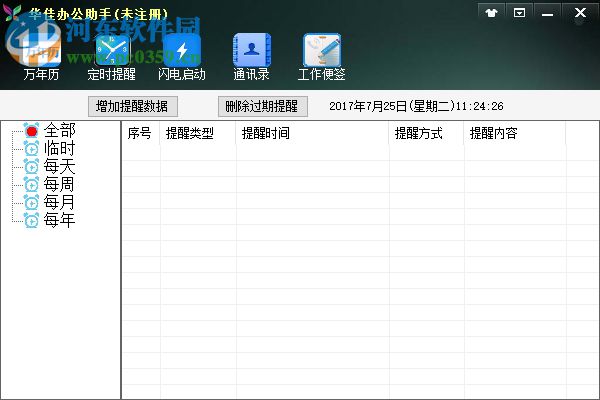Click the alarm clock icon beside 每月
600x400 pixels.
coord(31,202)
